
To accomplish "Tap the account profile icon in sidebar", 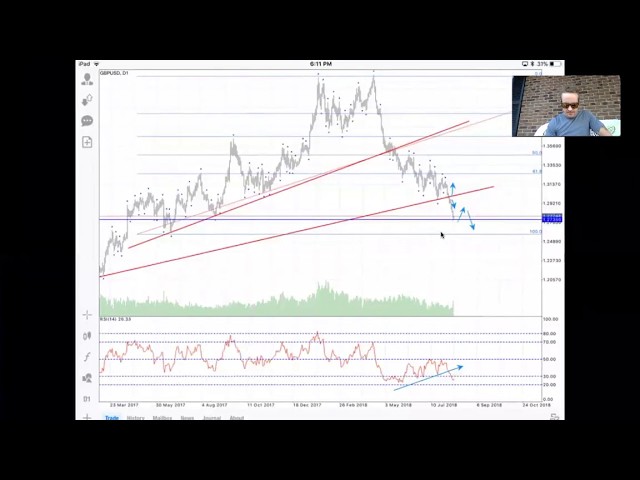I will tap(87, 78).
